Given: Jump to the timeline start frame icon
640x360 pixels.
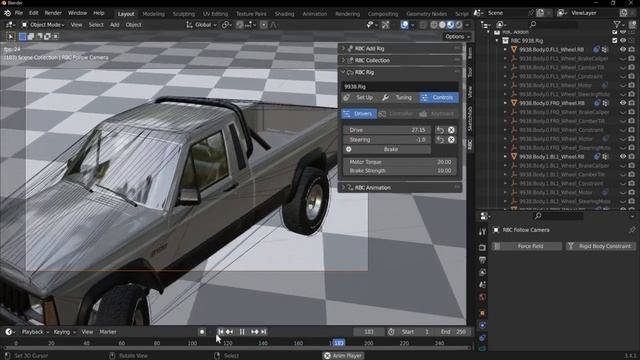Looking at the screenshot, I should point(220,332).
